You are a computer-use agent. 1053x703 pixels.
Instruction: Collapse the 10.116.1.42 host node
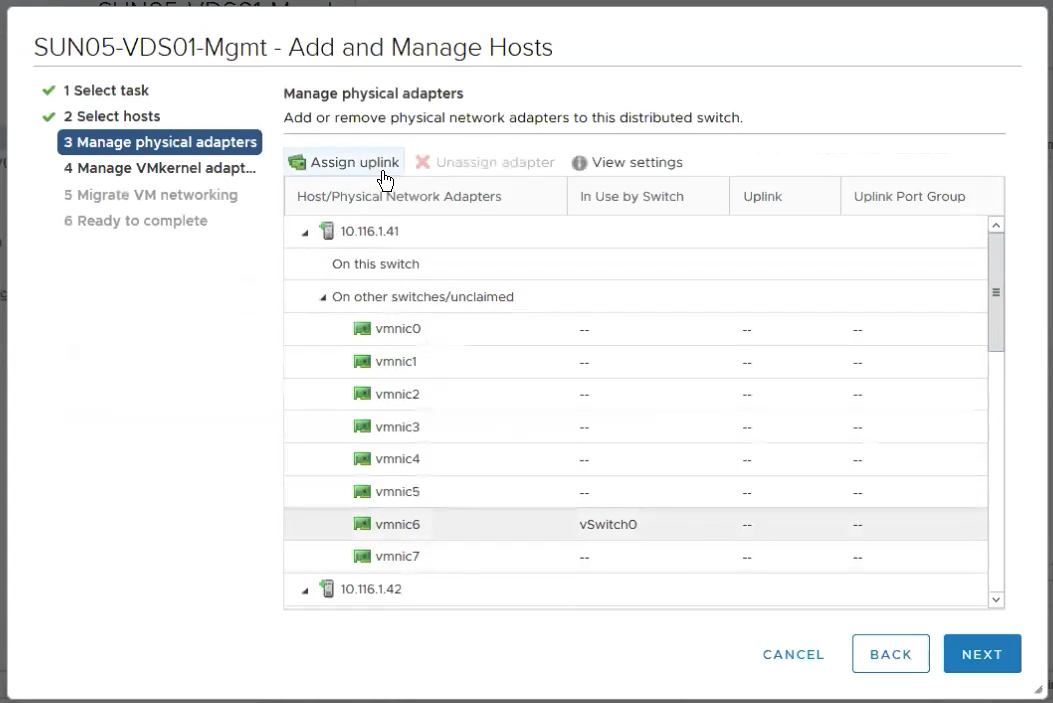305,590
